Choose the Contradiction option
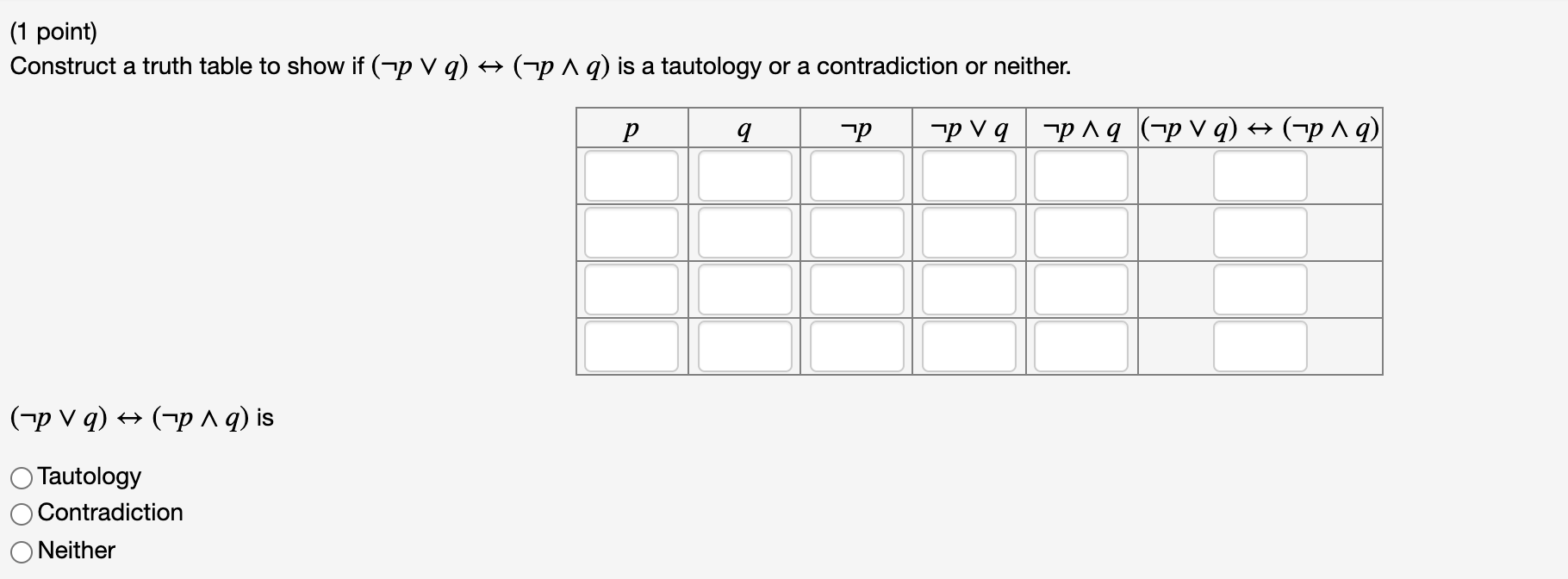The image size is (1568, 579). pos(22,514)
